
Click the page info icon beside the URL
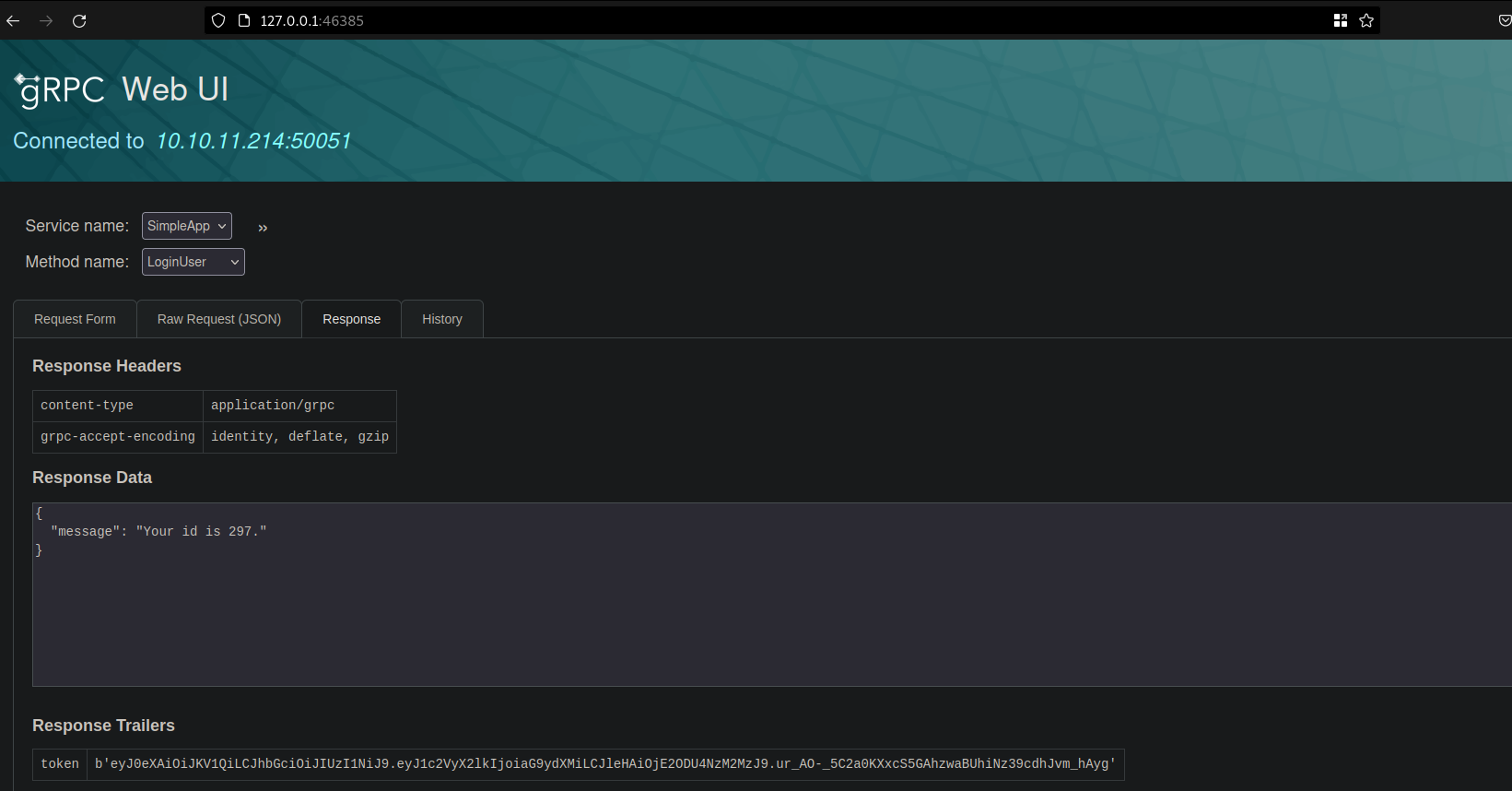244,20
